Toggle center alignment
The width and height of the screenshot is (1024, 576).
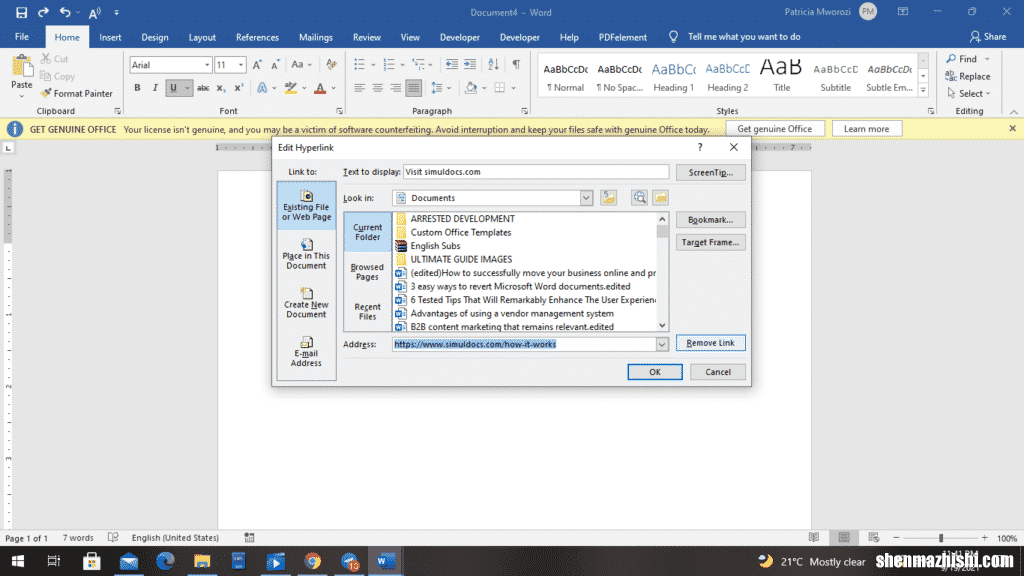coord(377,88)
